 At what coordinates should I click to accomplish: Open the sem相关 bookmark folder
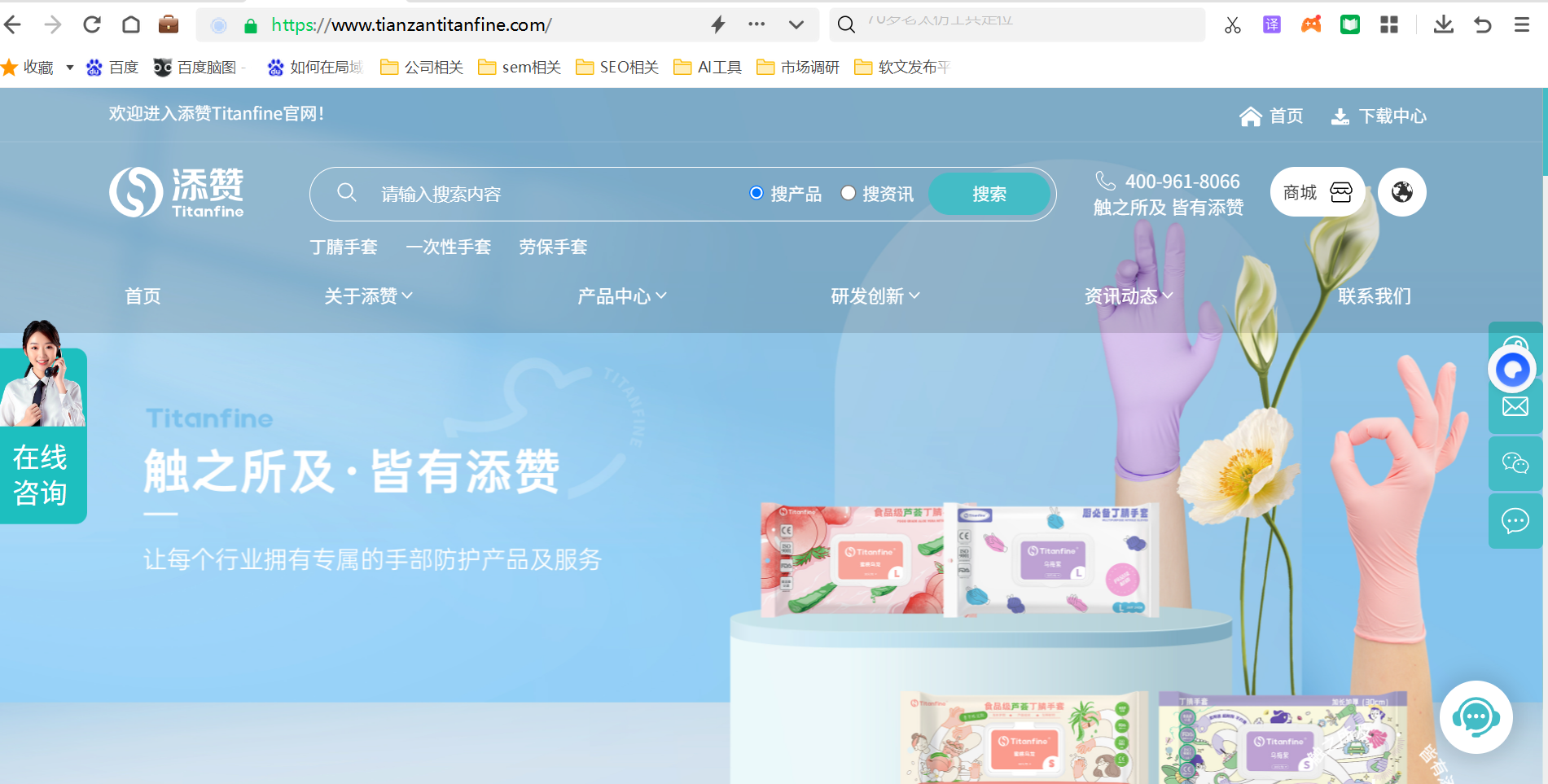pos(520,68)
